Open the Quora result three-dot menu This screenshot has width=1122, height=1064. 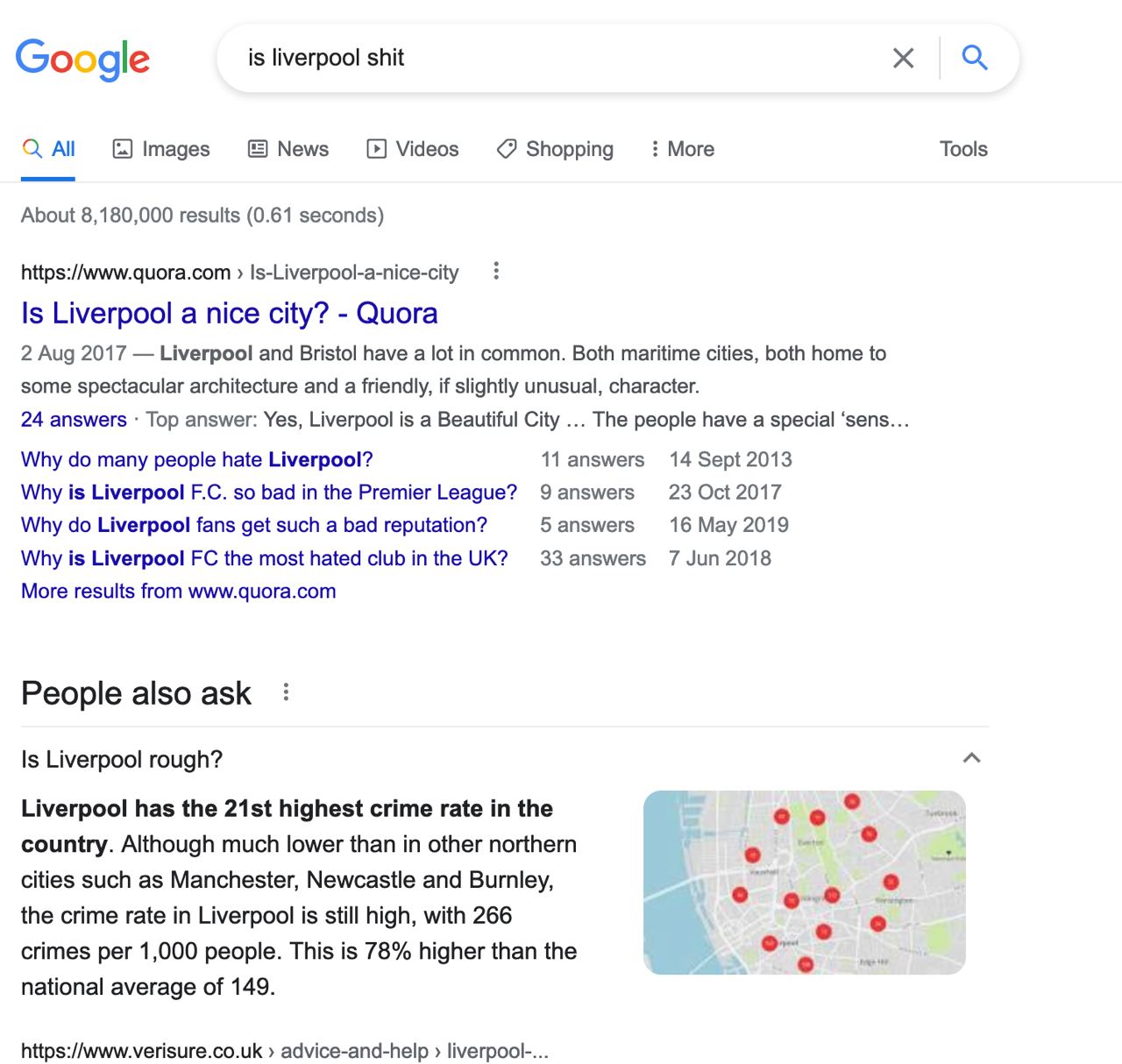(496, 272)
